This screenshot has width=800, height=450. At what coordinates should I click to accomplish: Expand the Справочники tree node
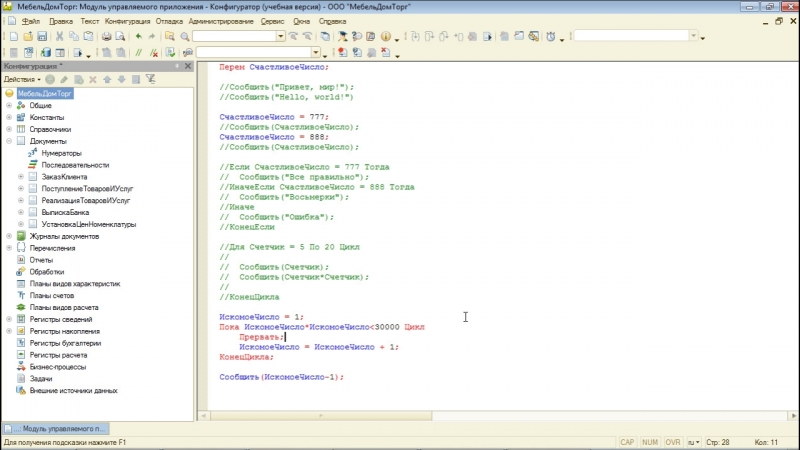9,129
